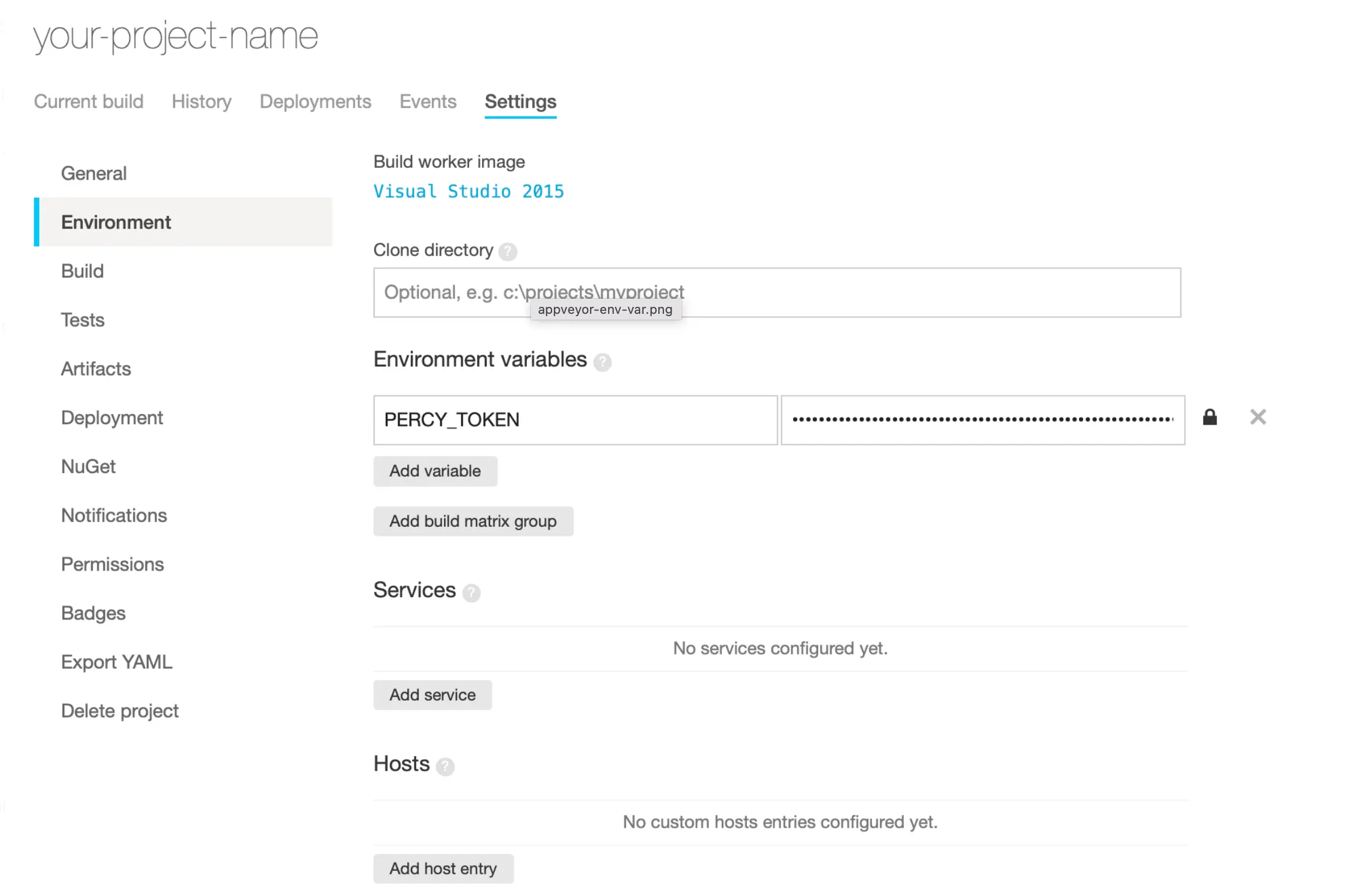This screenshot has height=896, width=1355.
Task: Switch to the History tab
Action: [x=201, y=101]
